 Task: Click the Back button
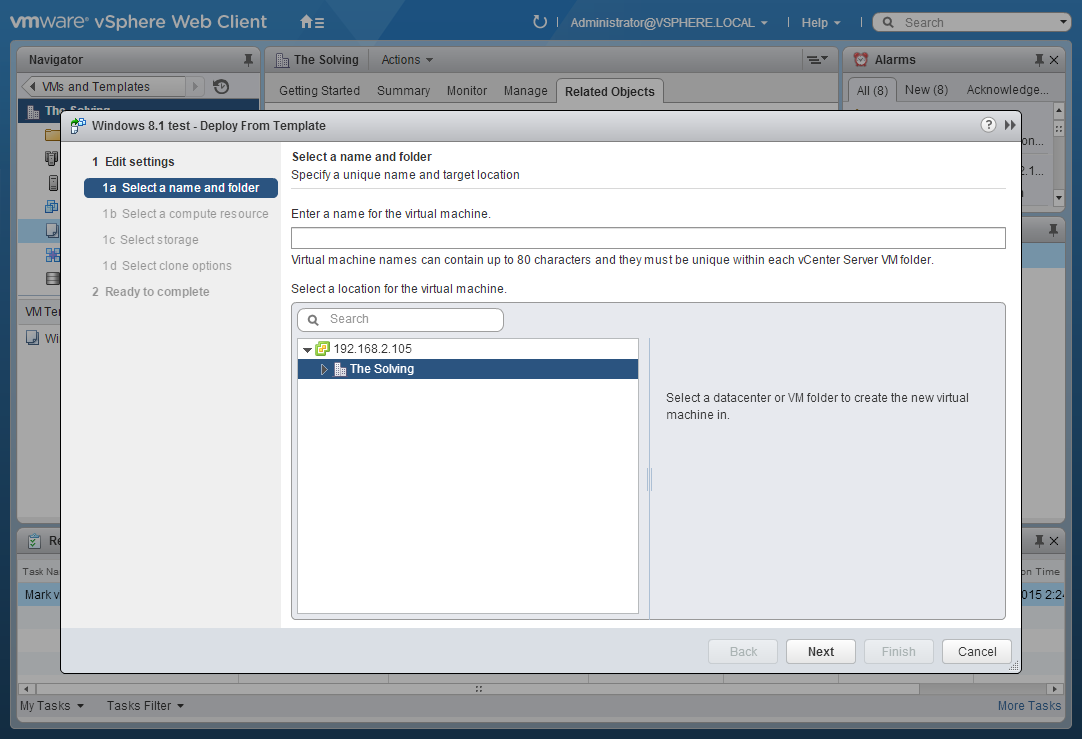pos(743,651)
